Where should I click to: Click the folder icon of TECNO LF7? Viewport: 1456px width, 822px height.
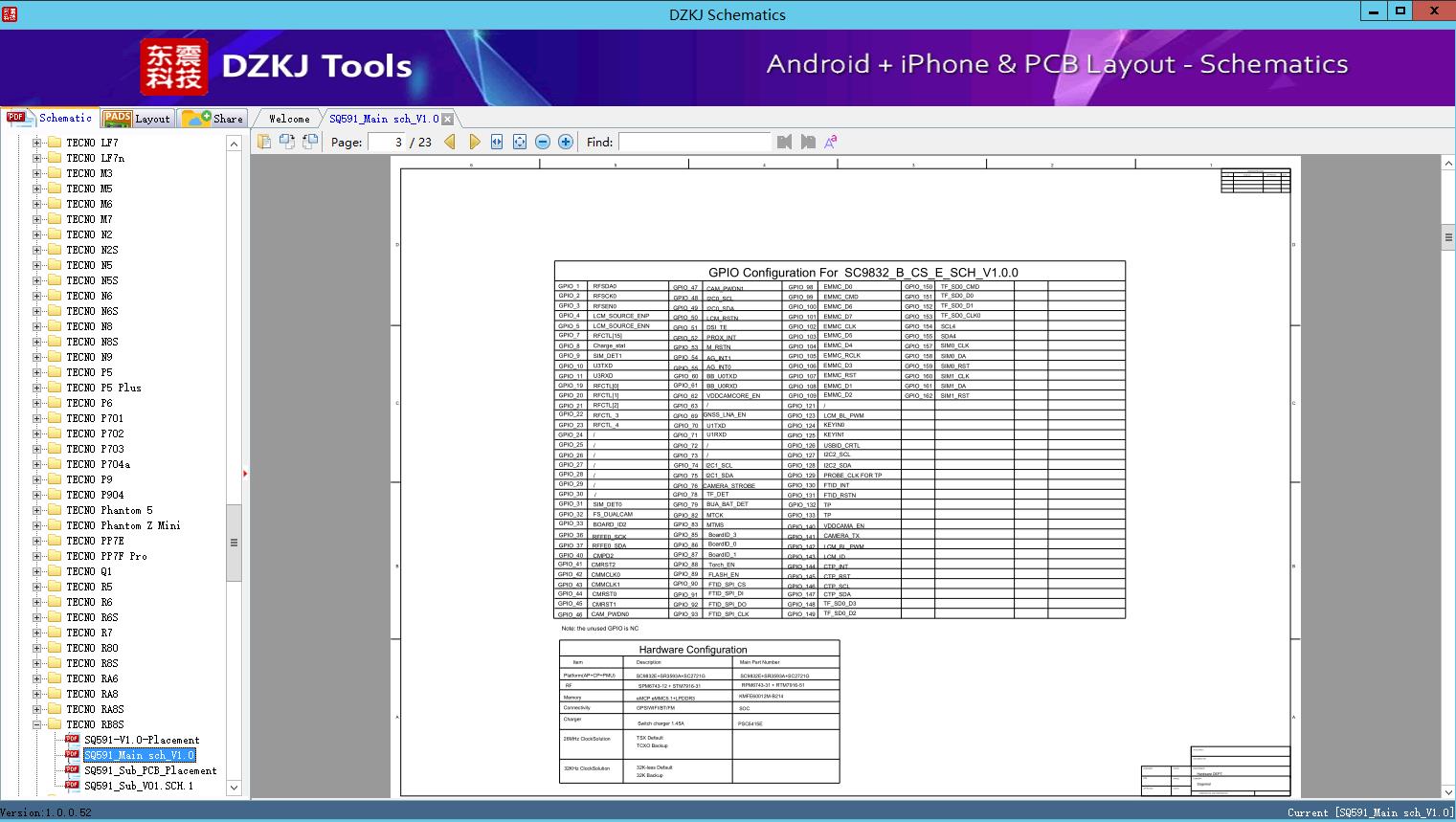[55, 143]
